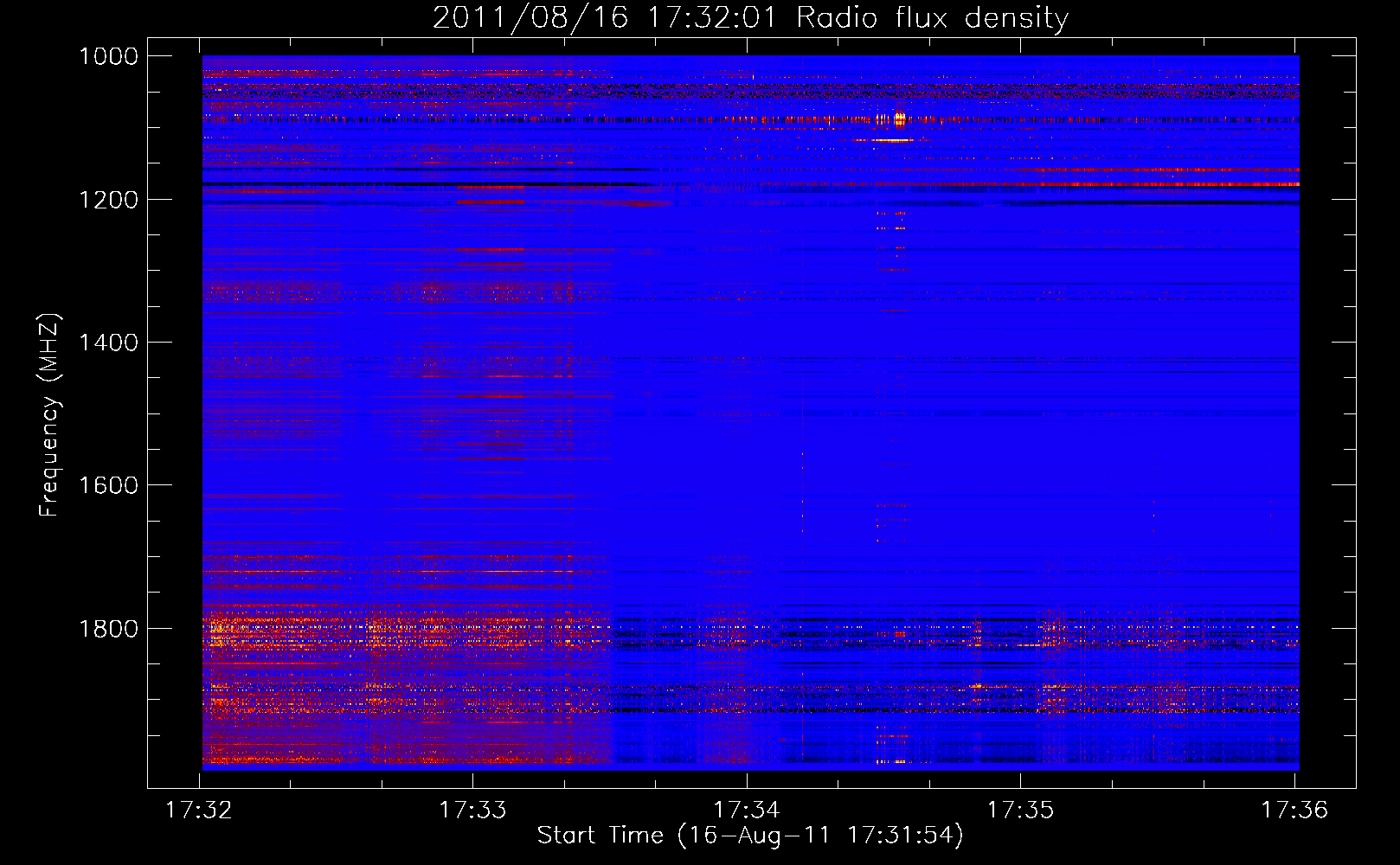Click the 'Start Time (16-Aug-11 17:31:54)' label
Image resolution: width=1400 pixels, height=865 pixels.
tap(750, 836)
